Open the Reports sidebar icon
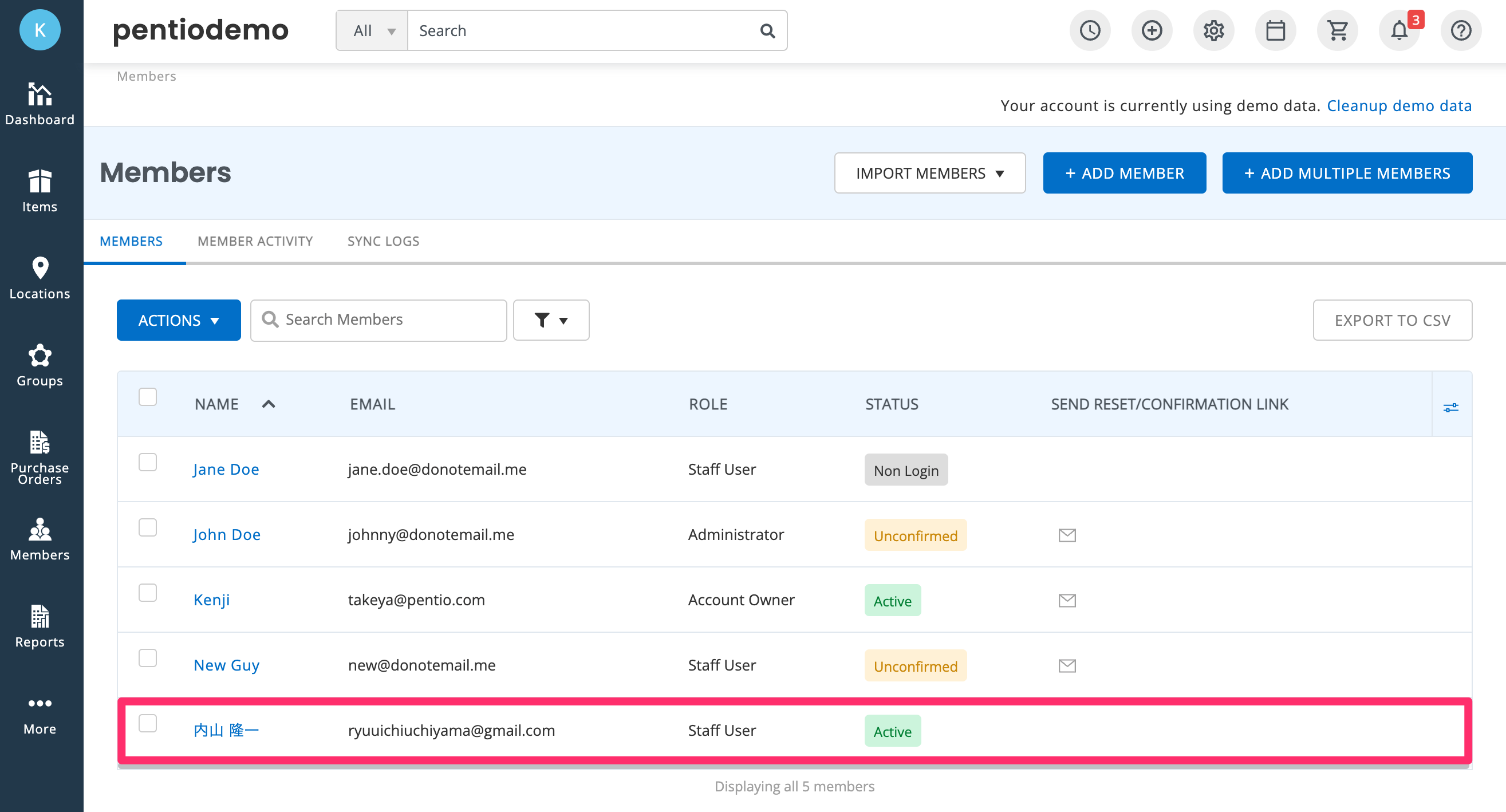The width and height of the screenshot is (1506, 812). coord(40,626)
